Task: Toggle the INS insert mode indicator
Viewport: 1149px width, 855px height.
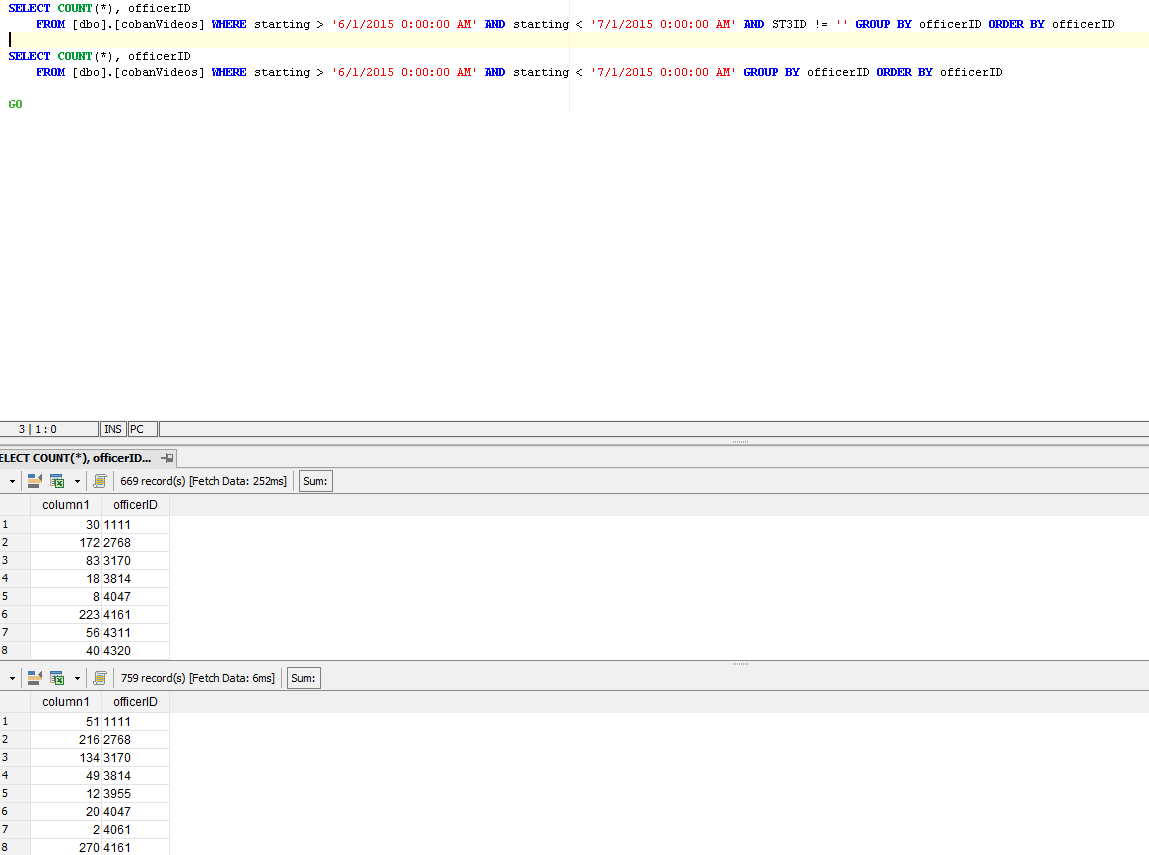Action: (x=112, y=428)
